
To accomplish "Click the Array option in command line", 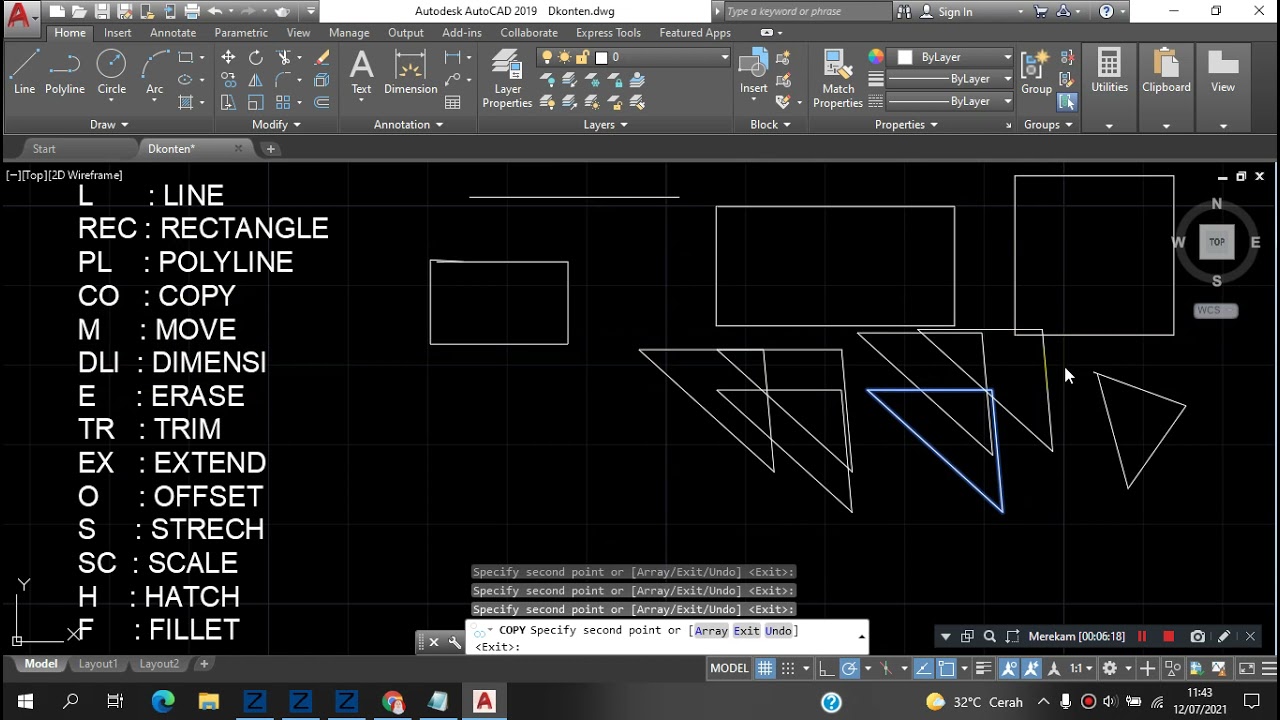I will 711,631.
